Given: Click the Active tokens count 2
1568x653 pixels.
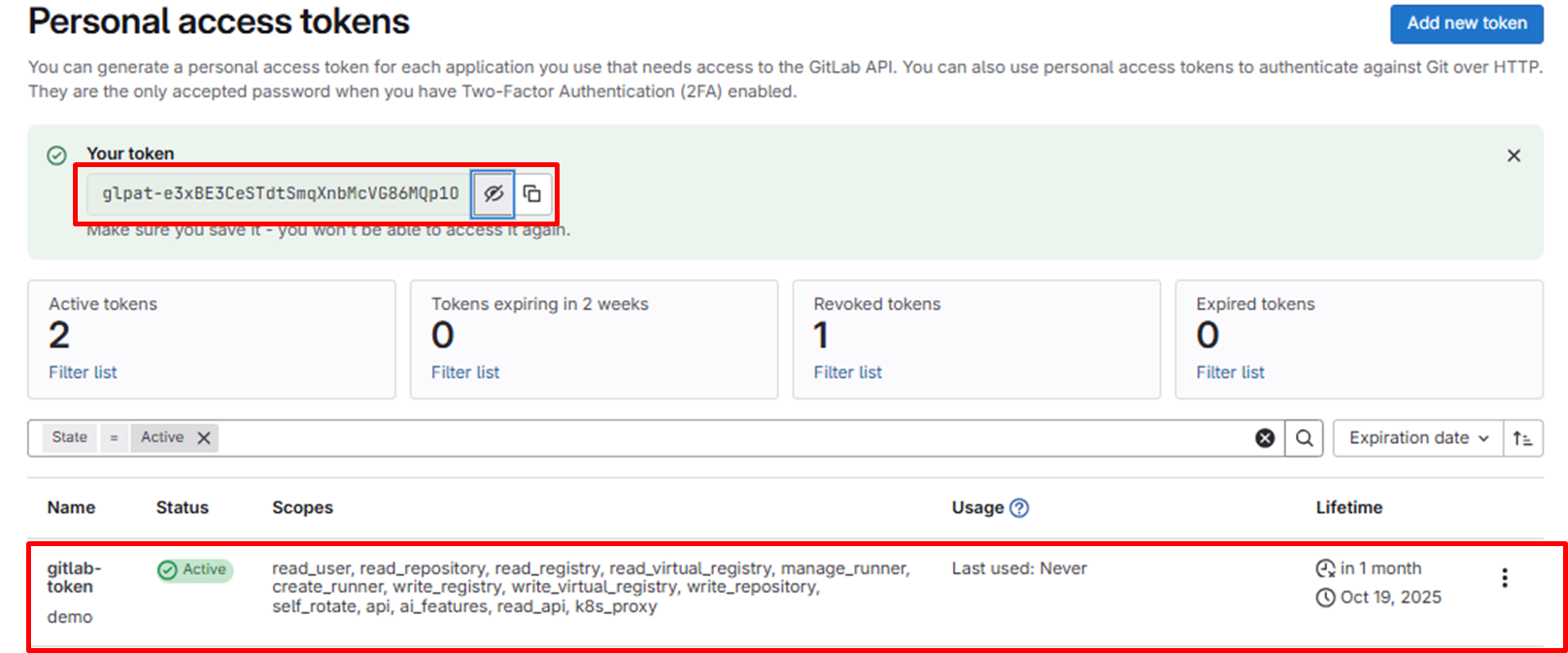Looking at the screenshot, I should click(x=59, y=335).
